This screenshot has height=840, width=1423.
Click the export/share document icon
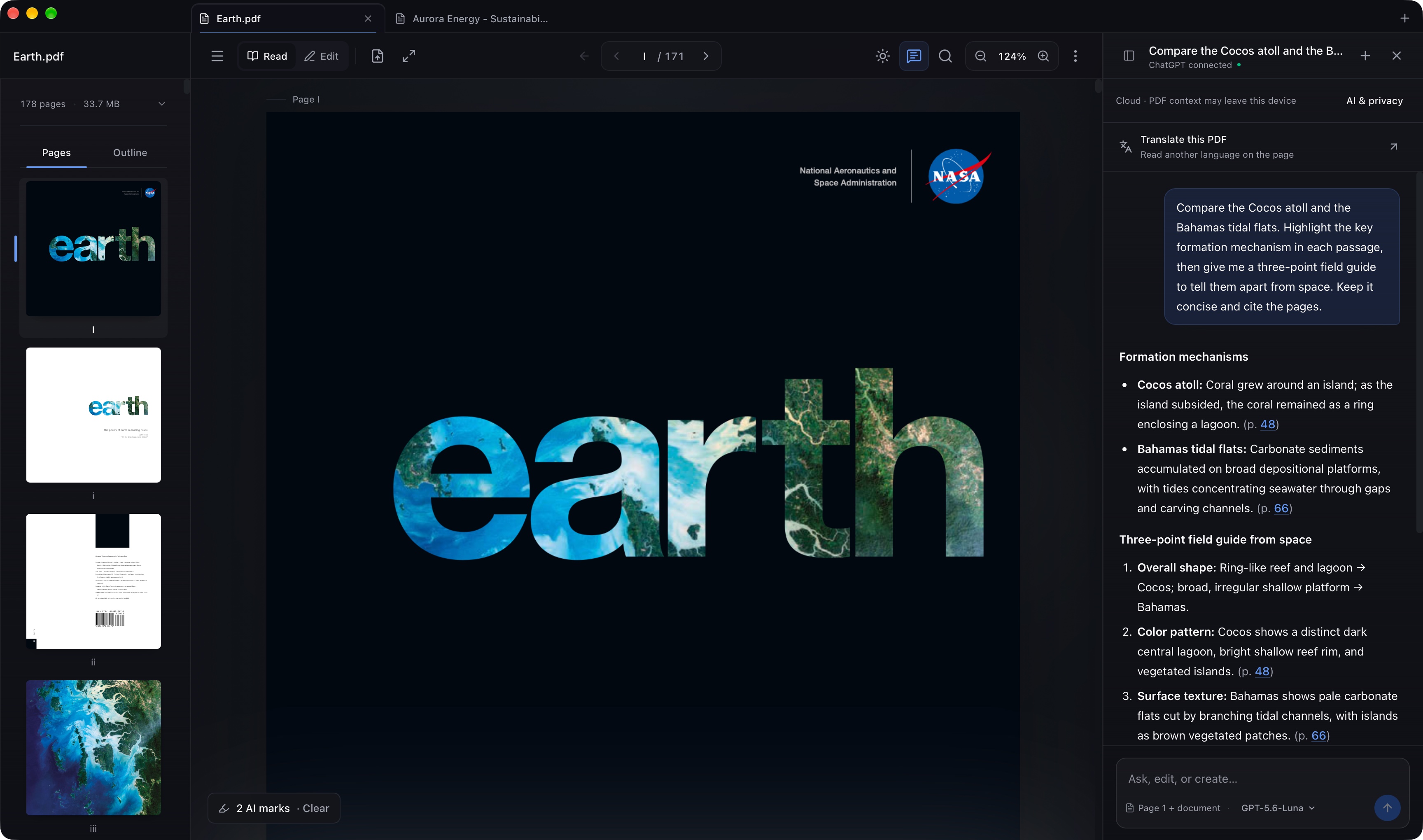(378, 56)
